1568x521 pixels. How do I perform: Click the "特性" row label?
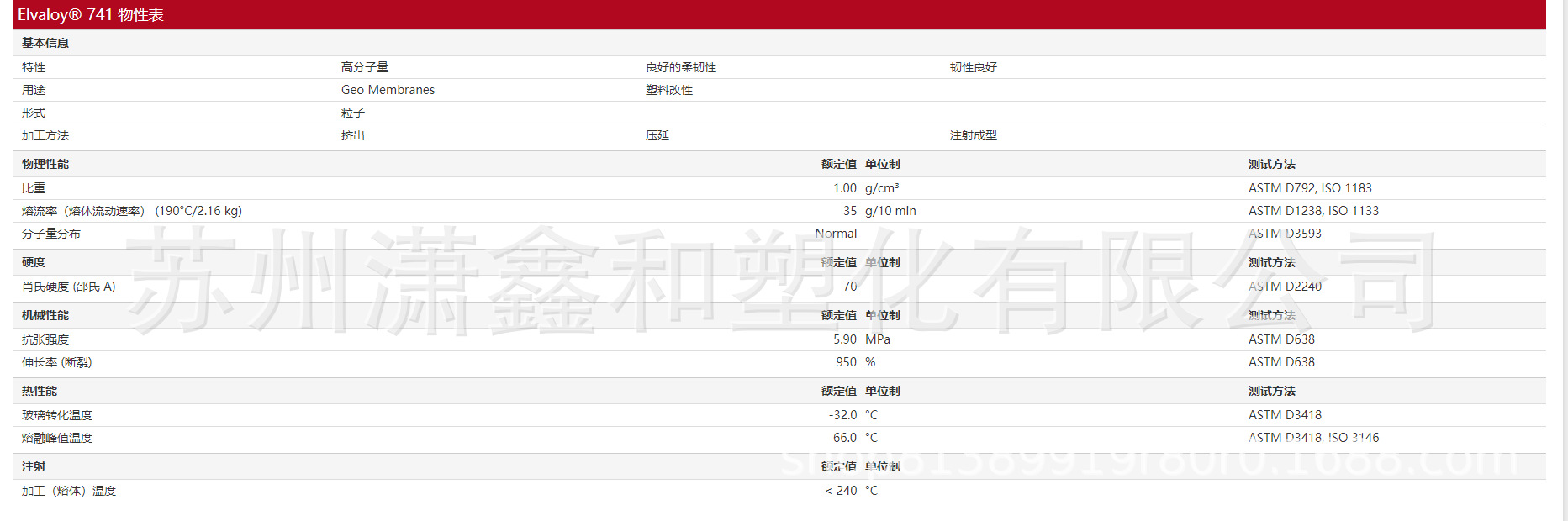click(34, 67)
